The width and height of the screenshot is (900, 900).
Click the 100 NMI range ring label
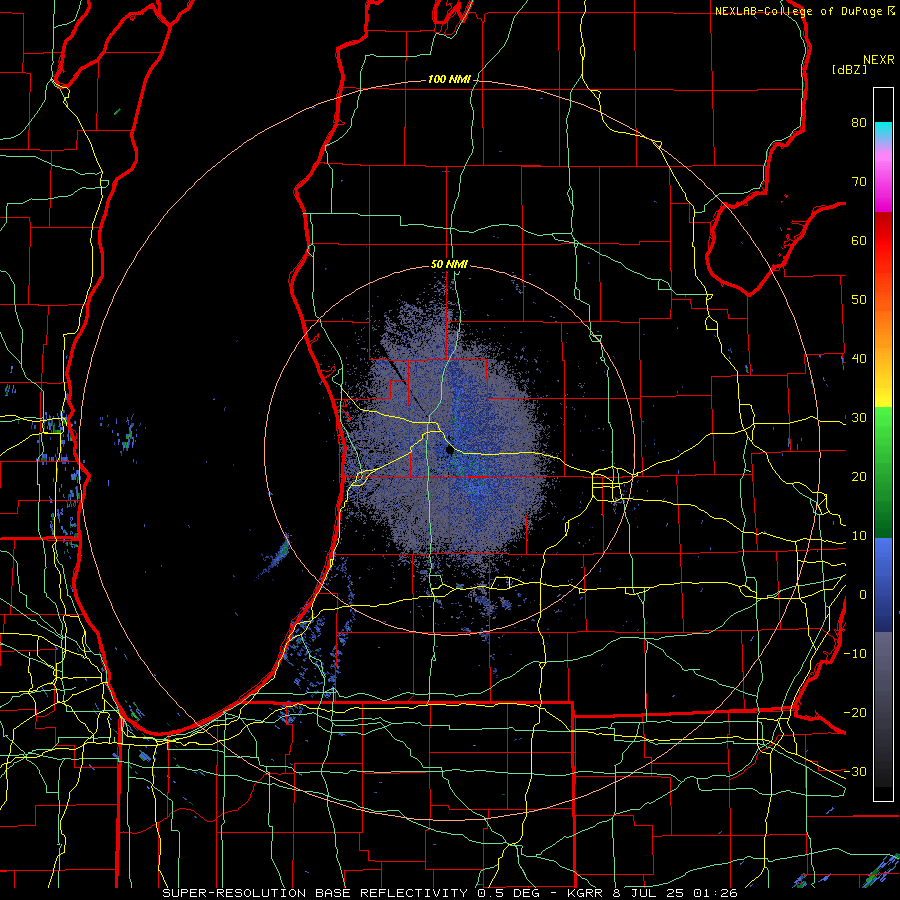(x=449, y=79)
